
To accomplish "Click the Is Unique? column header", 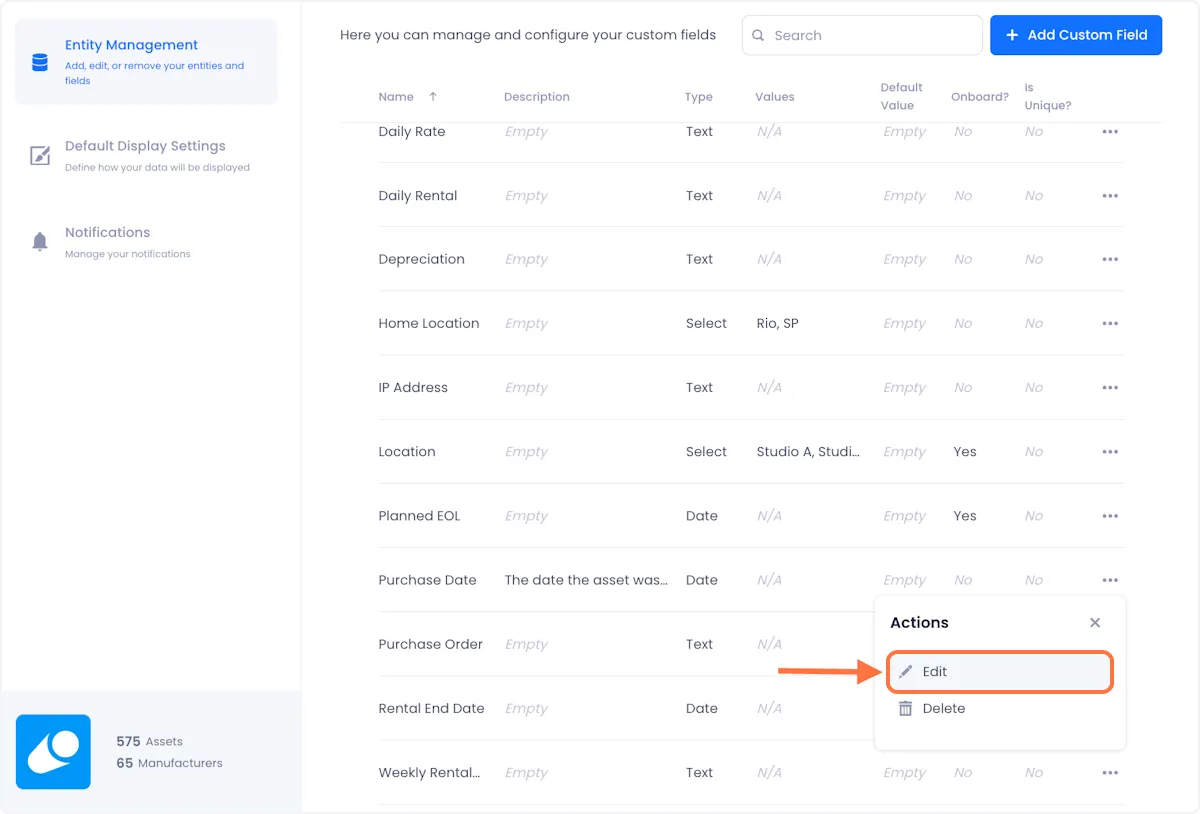I will click(x=1048, y=96).
